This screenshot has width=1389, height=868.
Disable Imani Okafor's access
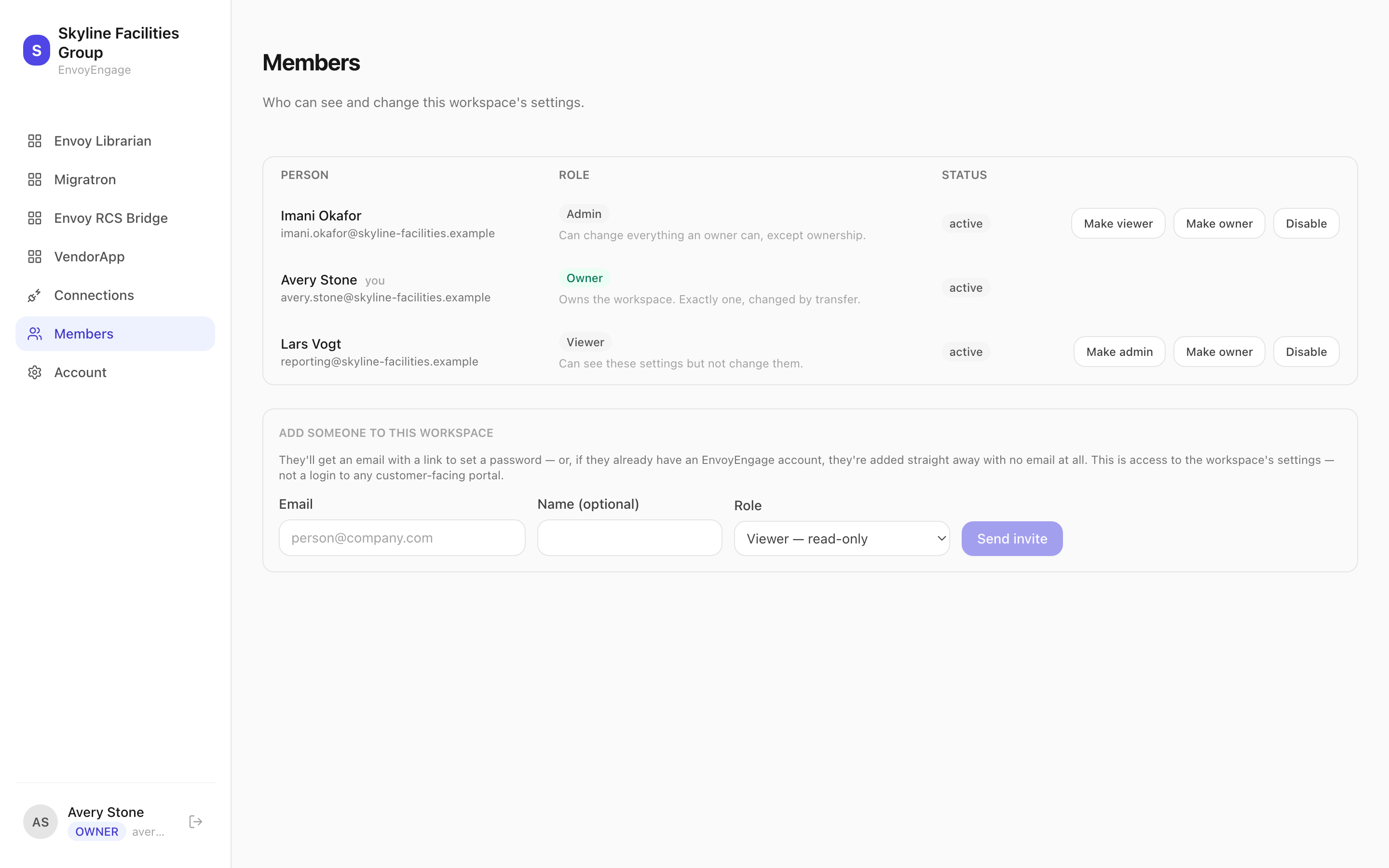[1307, 223]
